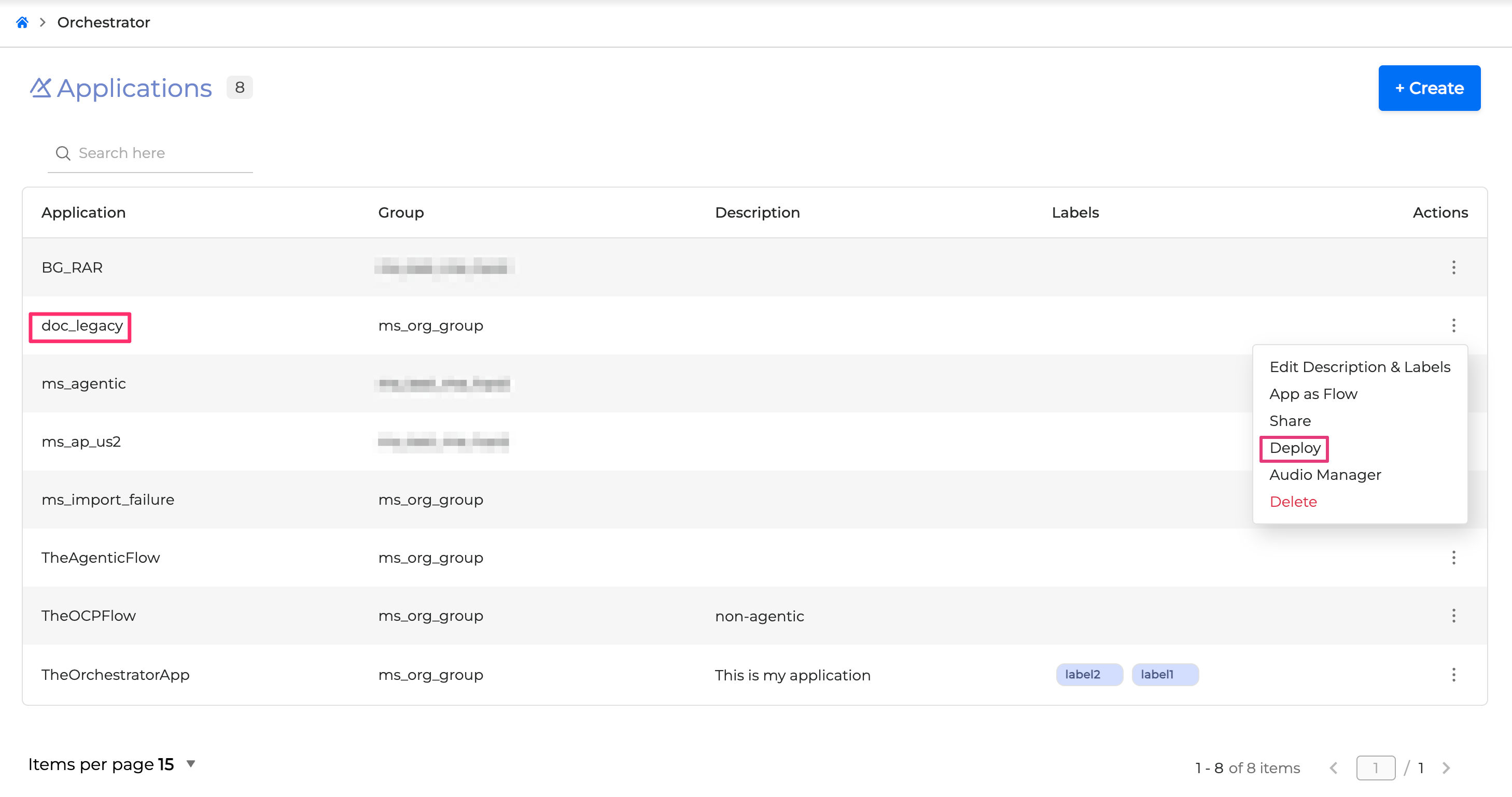This screenshot has height=797, width=1512.
Task: Click the Applications logo icon
Action: click(x=40, y=88)
